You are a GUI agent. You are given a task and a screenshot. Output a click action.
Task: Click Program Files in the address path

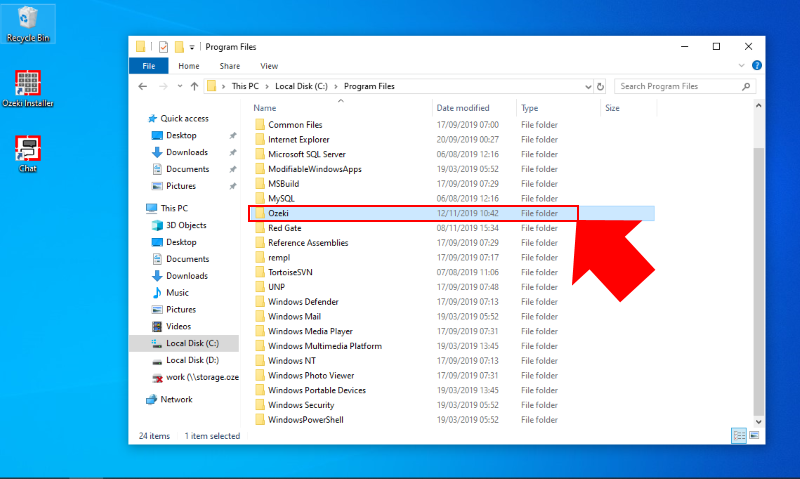(369, 86)
